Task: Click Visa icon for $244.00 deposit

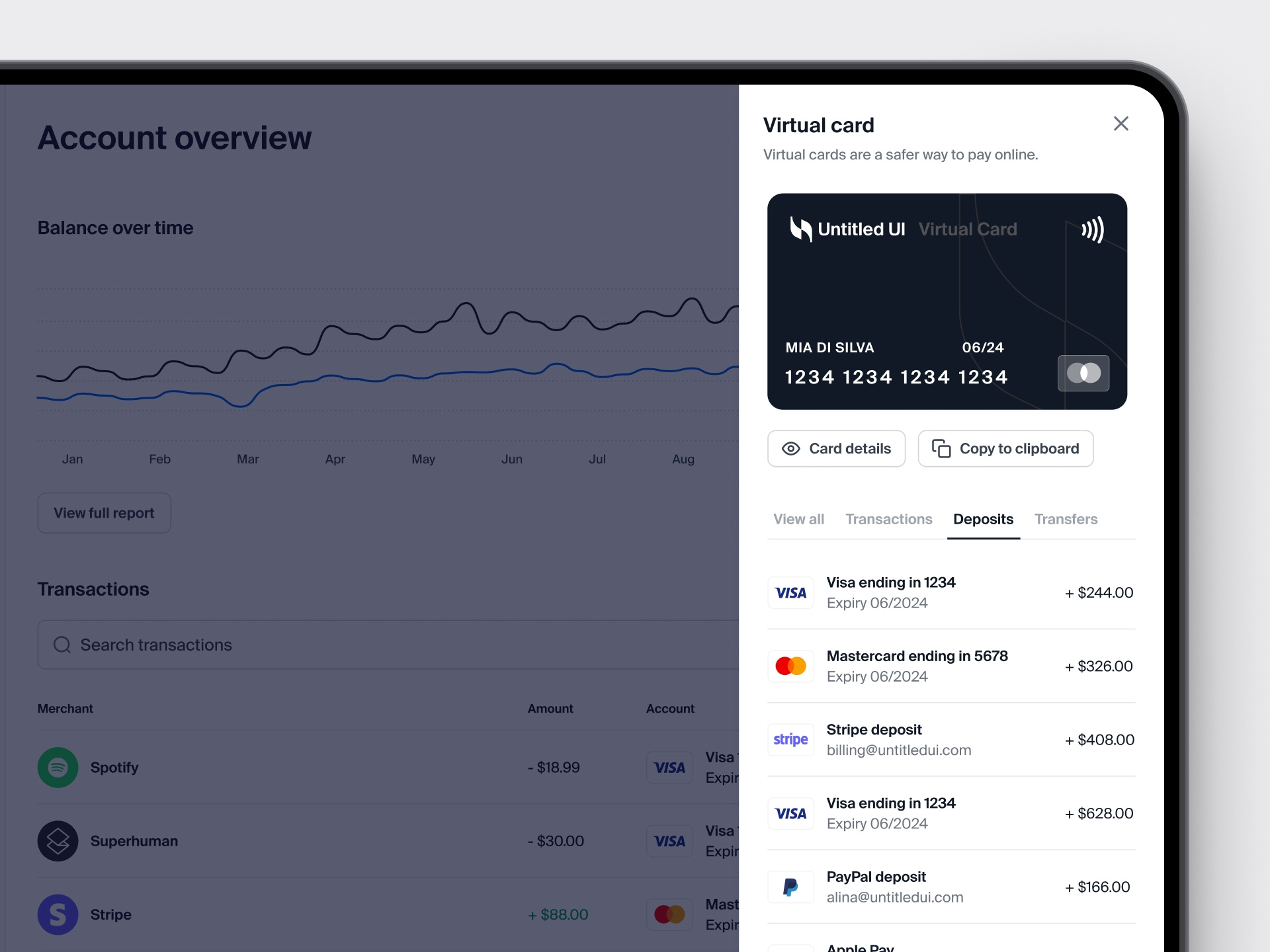Action: pyautogui.click(x=790, y=593)
